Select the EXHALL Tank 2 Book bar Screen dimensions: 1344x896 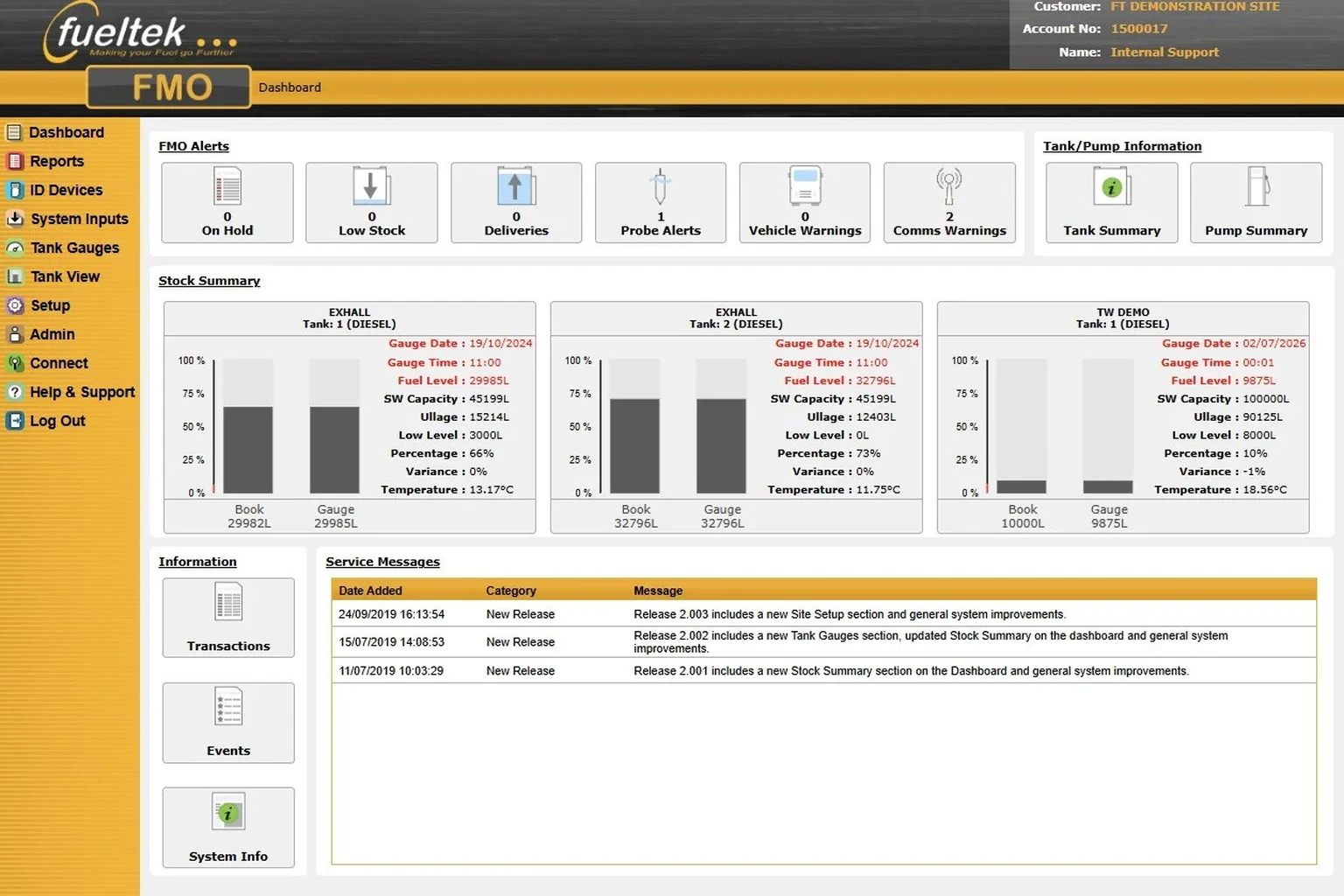pos(634,446)
